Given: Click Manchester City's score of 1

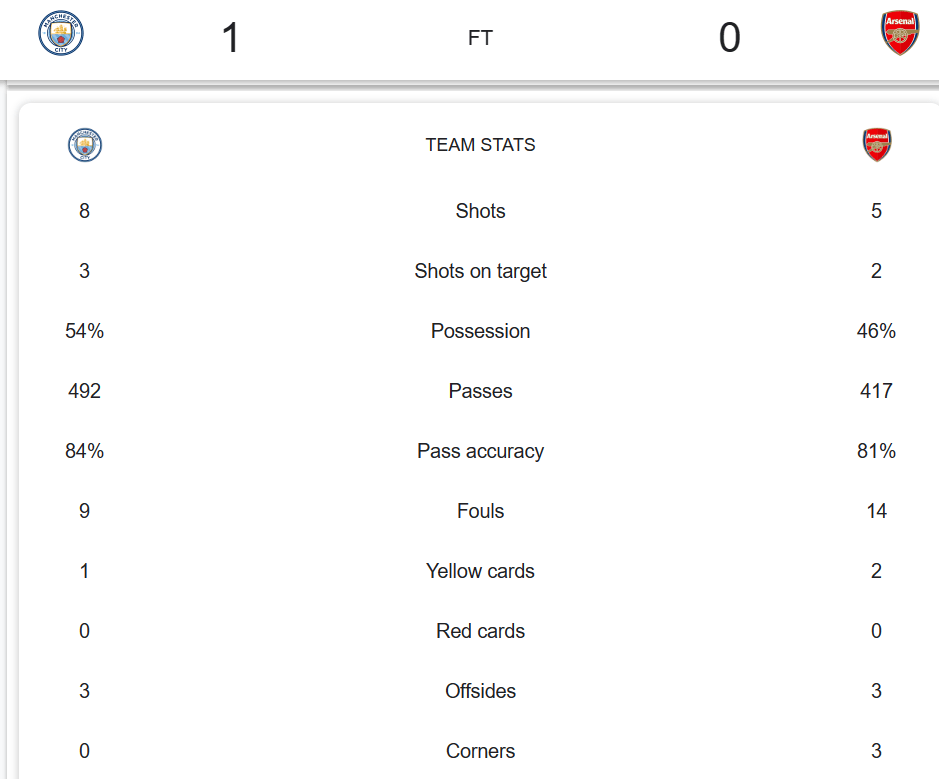Looking at the screenshot, I should (231, 38).
